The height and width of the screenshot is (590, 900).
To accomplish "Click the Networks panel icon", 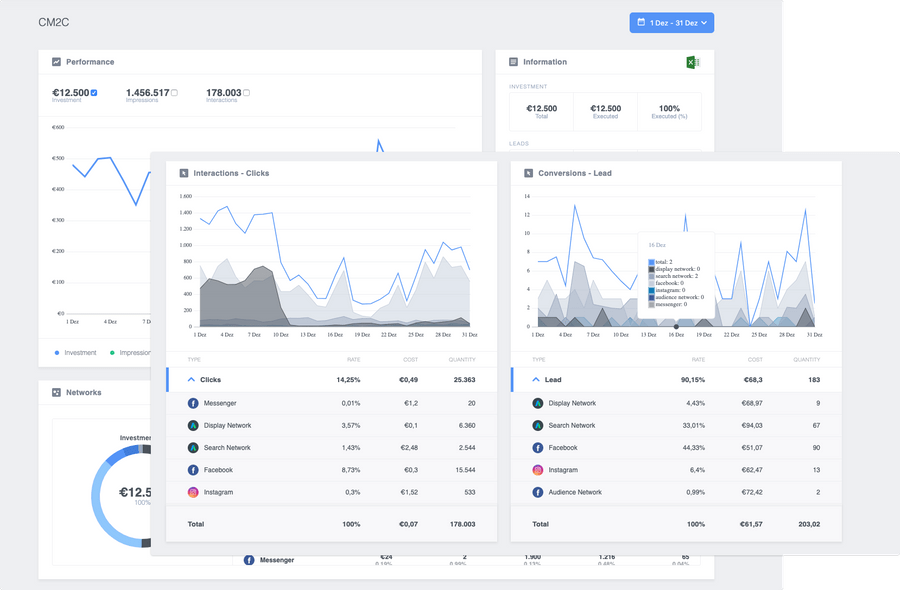I will [x=56, y=393].
